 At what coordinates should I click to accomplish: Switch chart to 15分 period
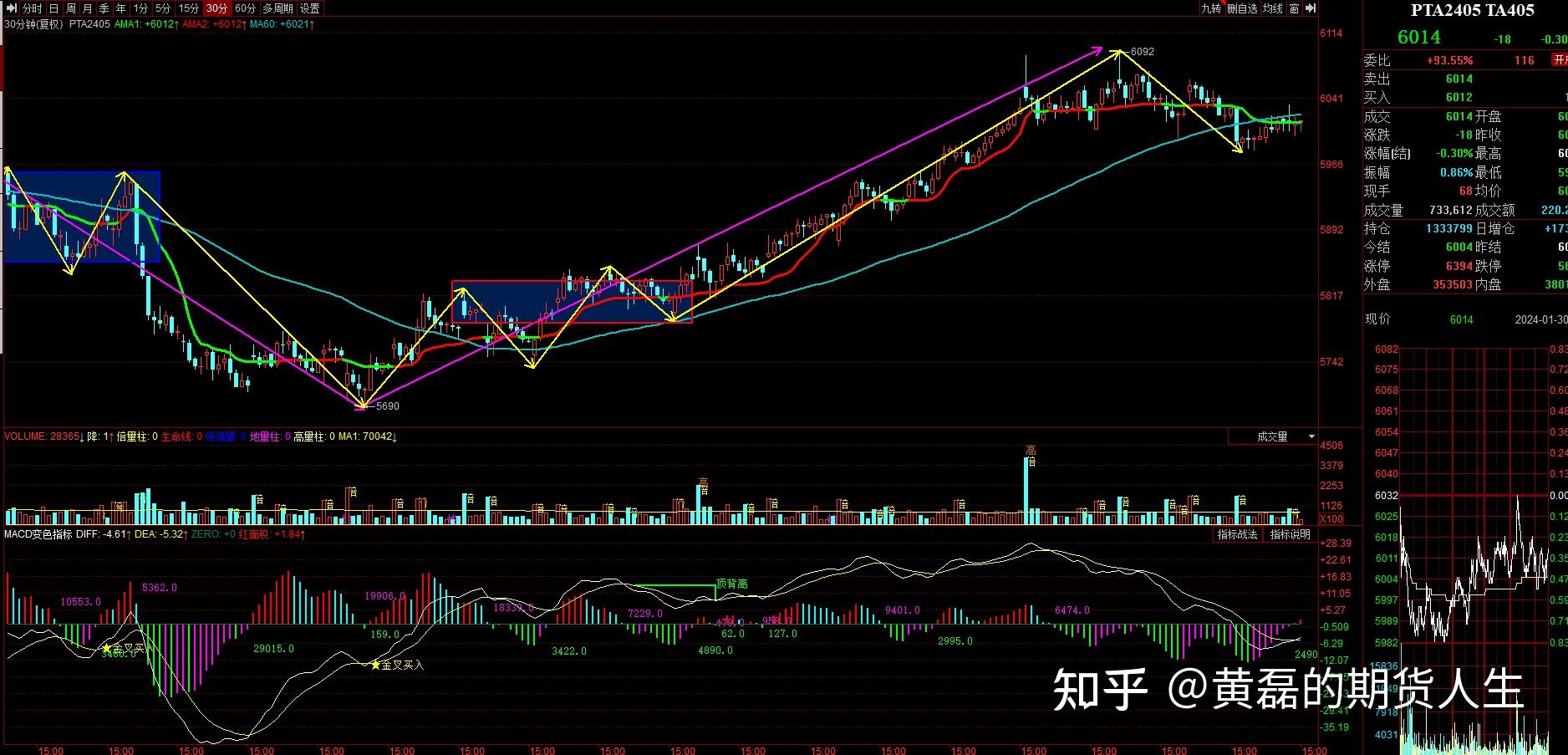(x=189, y=8)
